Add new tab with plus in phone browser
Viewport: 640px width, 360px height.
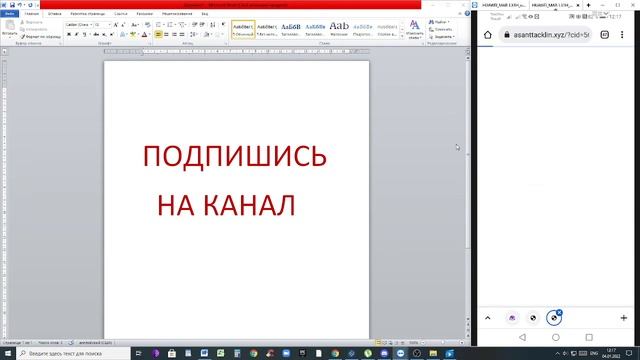coord(623,318)
